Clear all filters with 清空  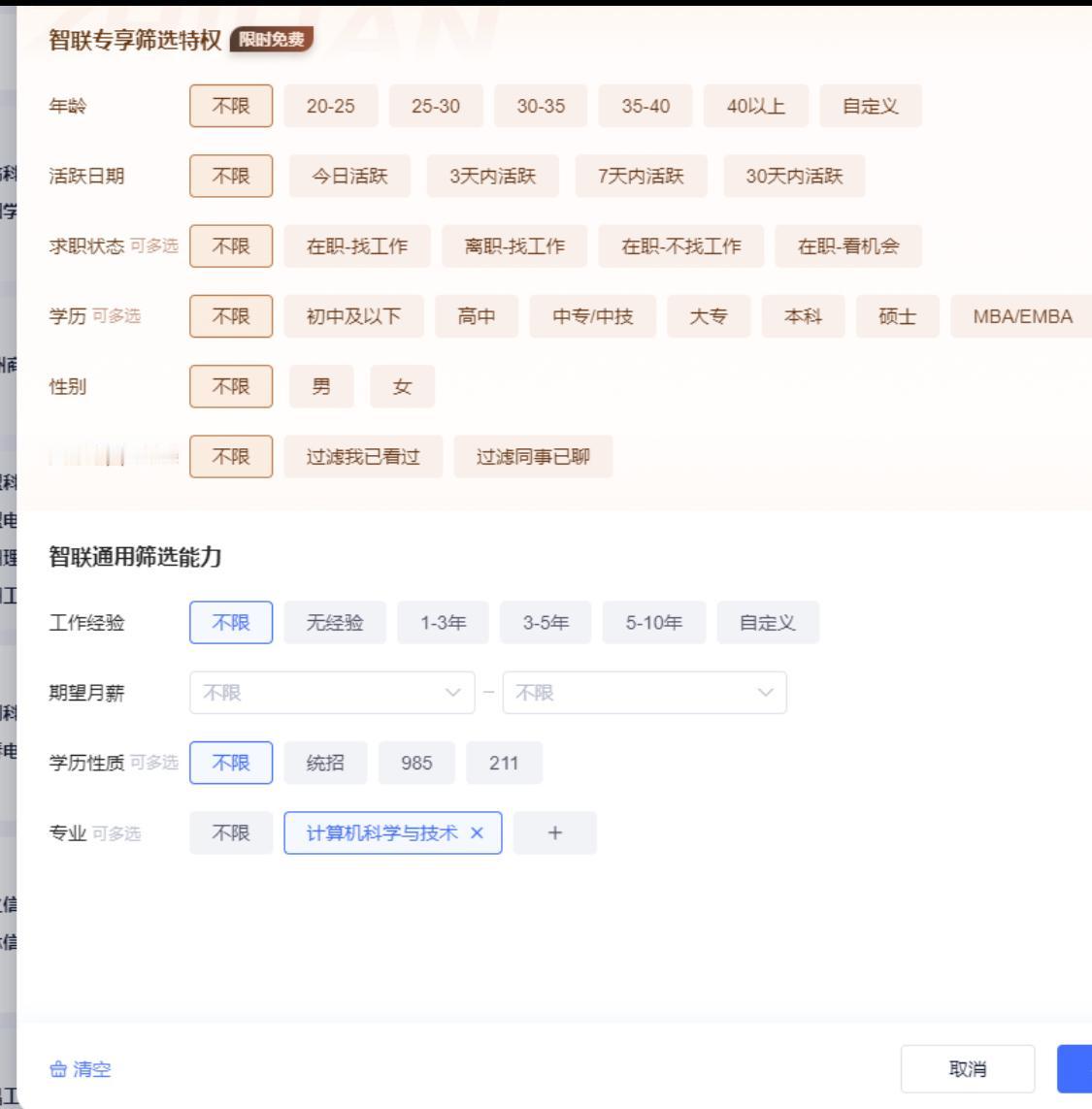(x=81, y=1068)
